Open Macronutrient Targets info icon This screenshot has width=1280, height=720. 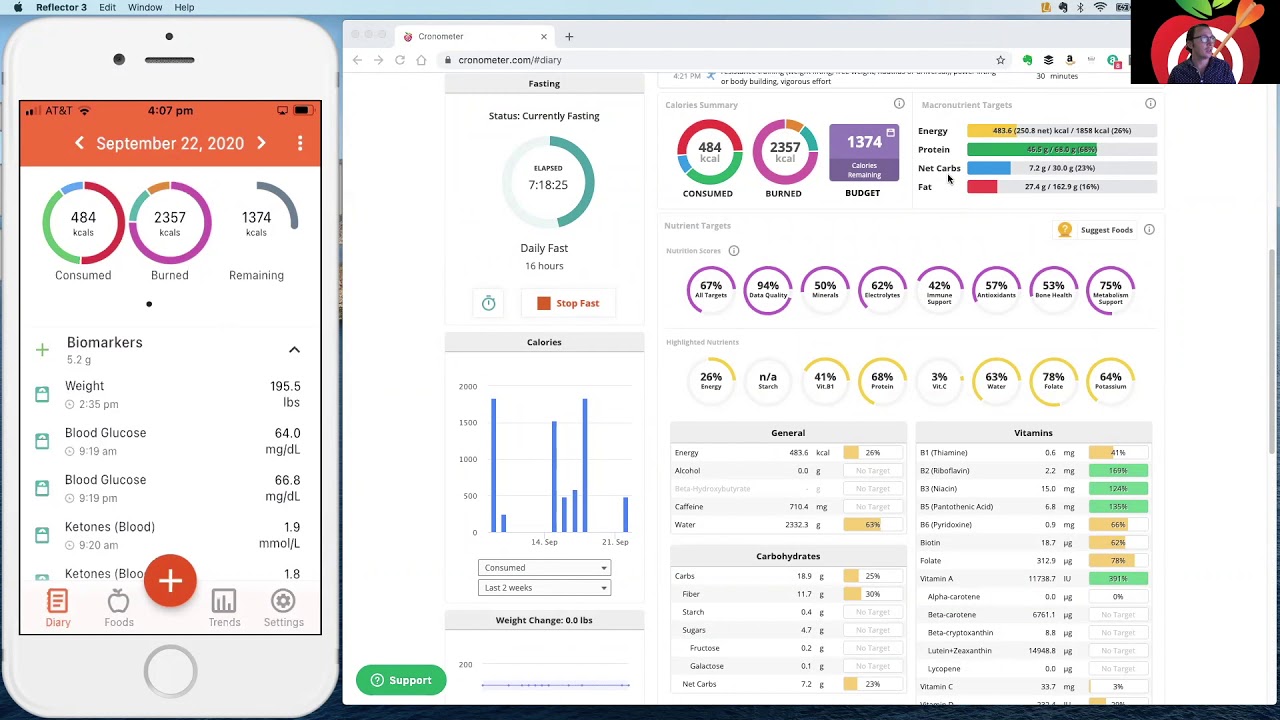[1150, 104]
